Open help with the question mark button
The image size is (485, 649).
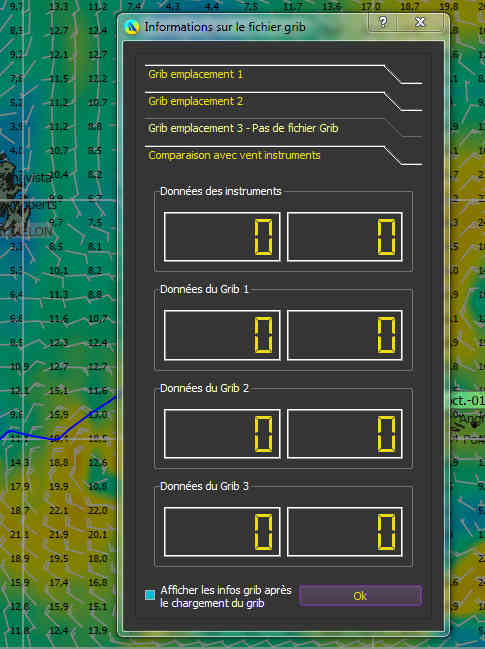[383, 22]
